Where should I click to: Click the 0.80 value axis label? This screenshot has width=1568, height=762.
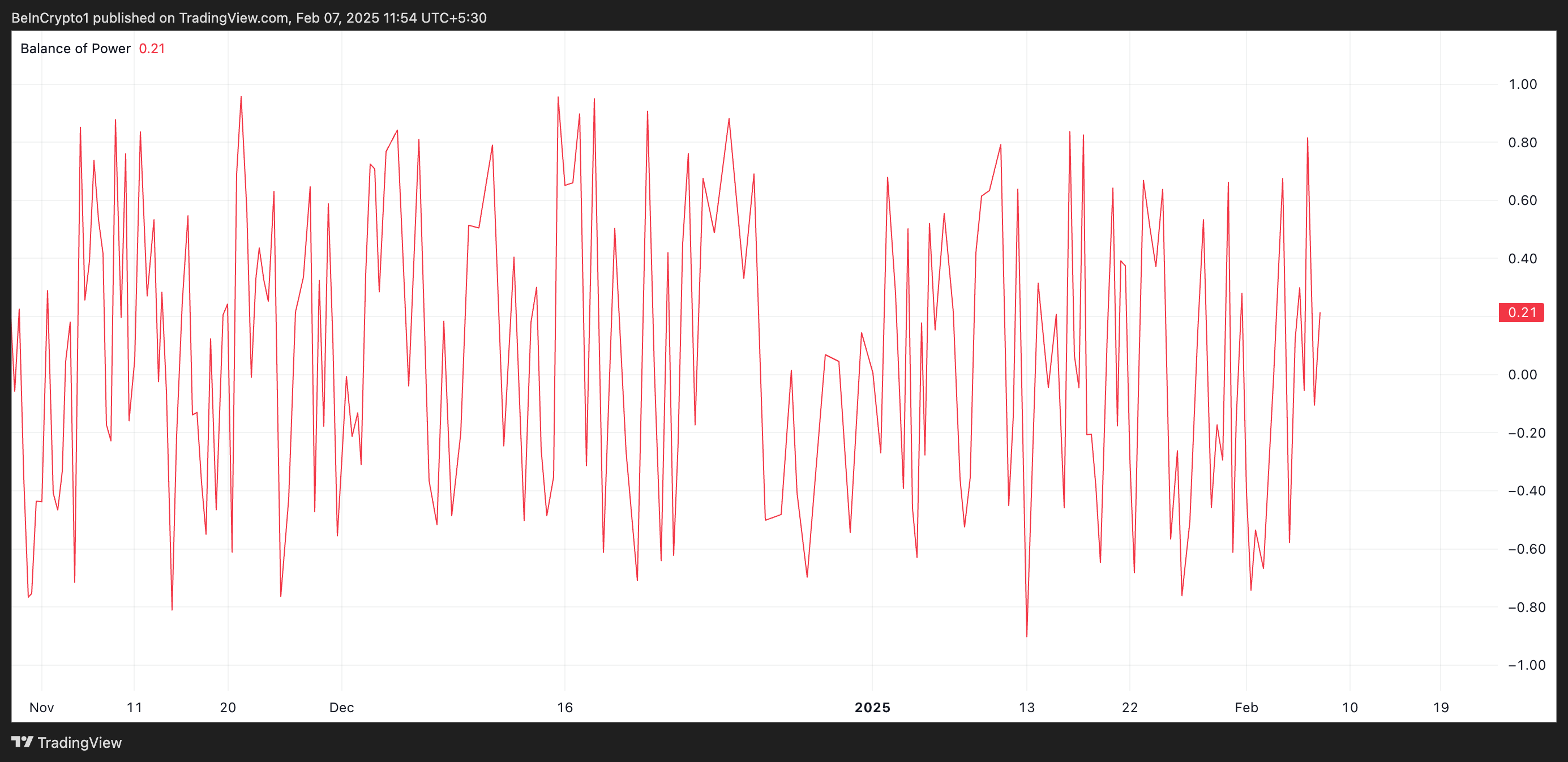1522,143
